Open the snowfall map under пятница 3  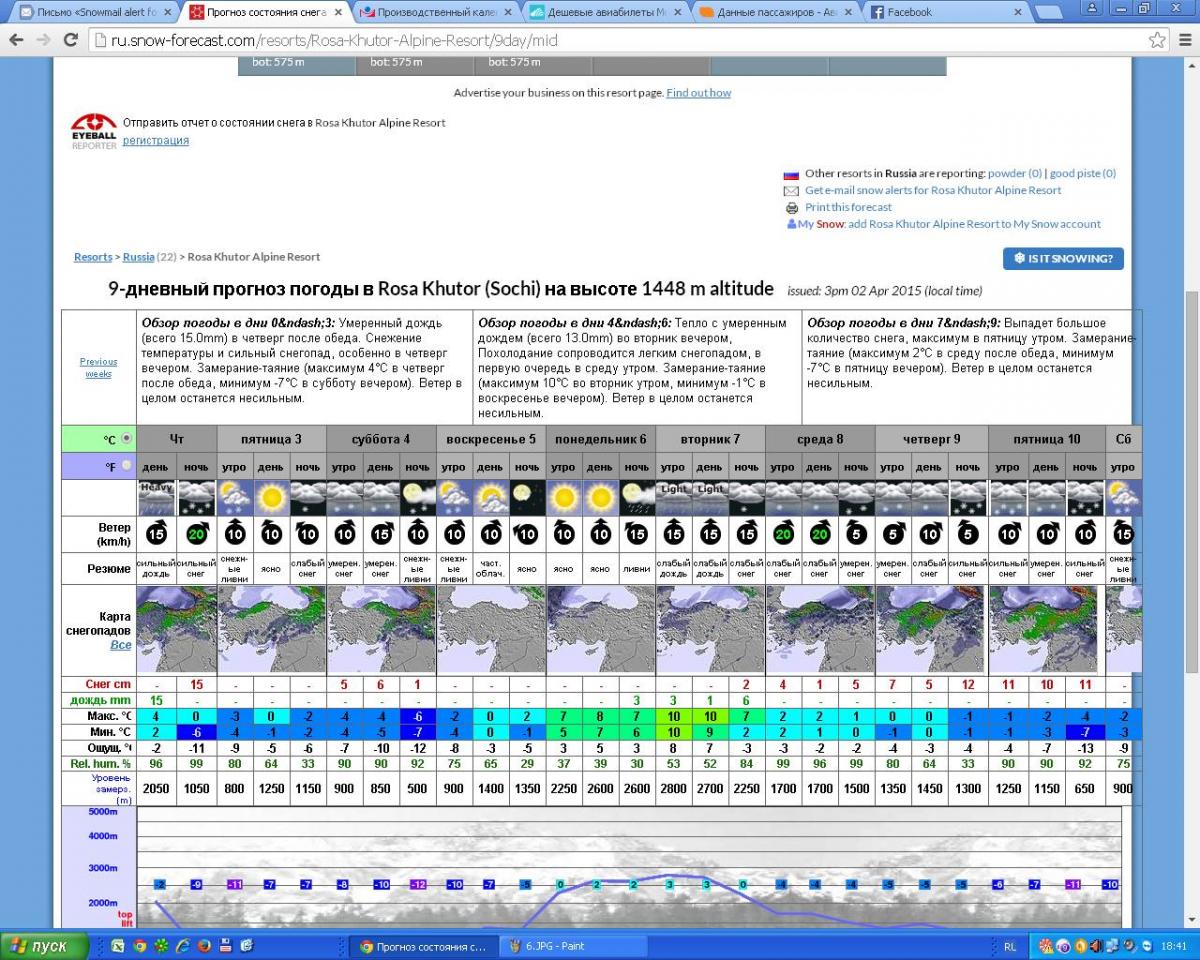point(272,629)
